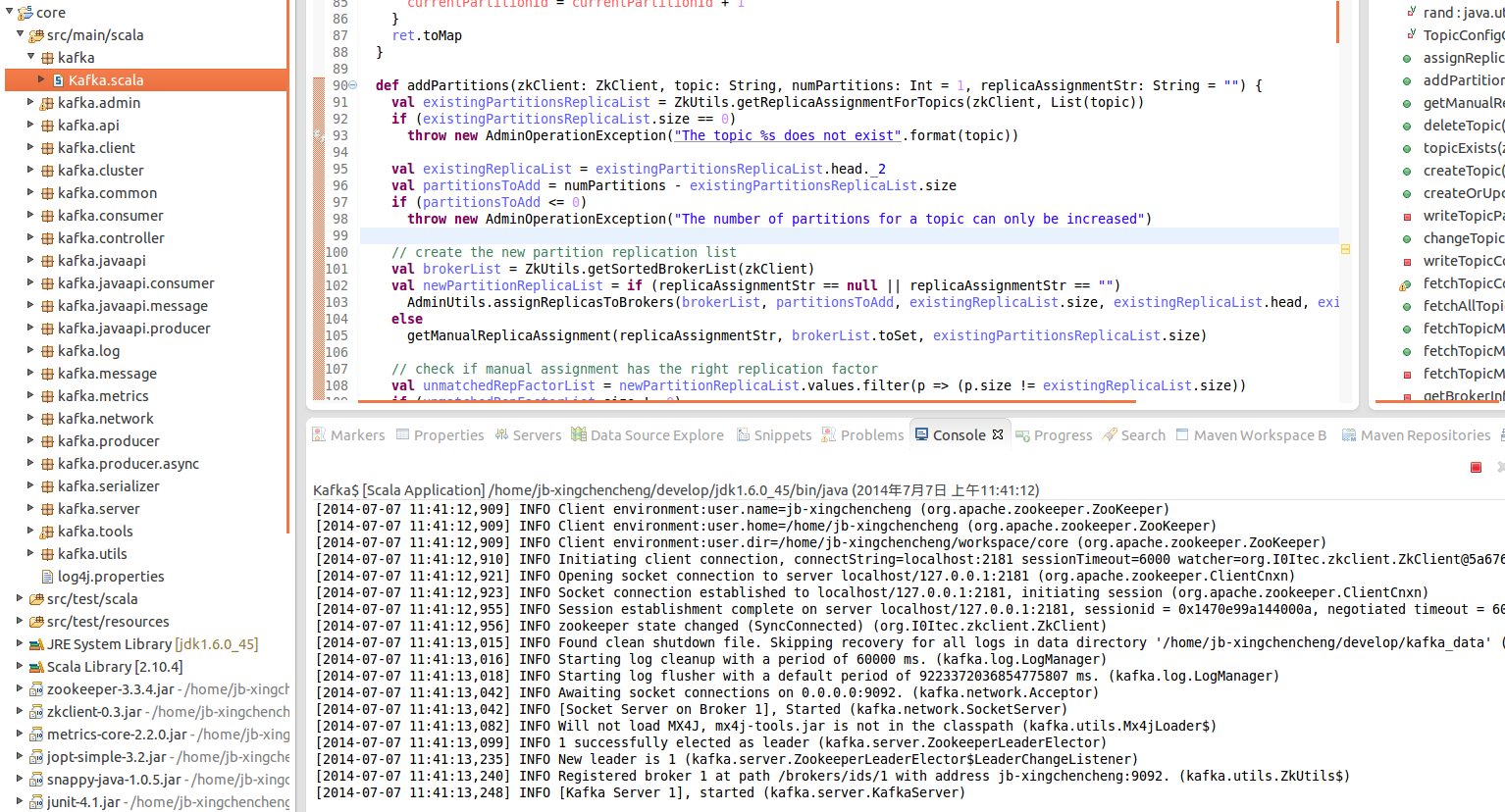Select the kafka.server package
Image resolution: width=1505 pixels, height=812 pixels.
pyautogui.click(x=99, y=508)
